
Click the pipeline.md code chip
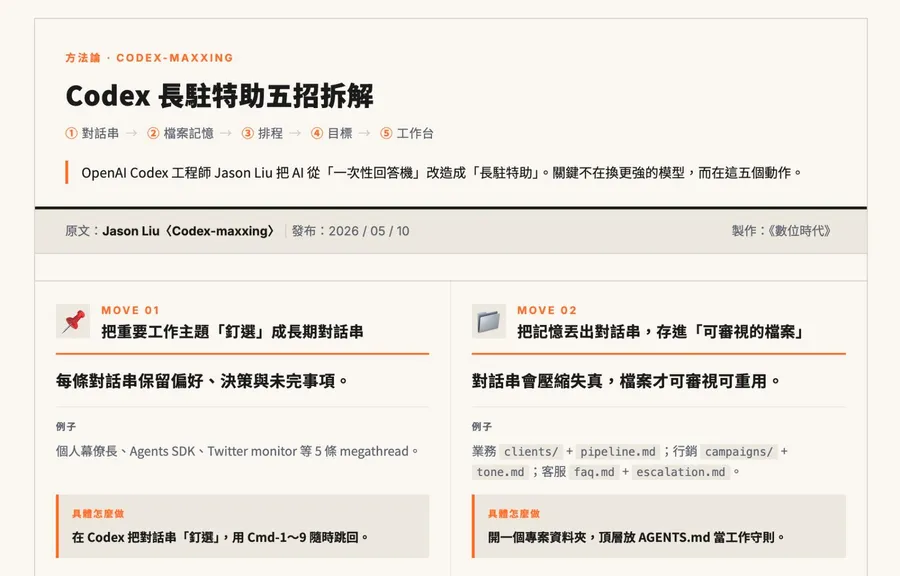point(618,452)
